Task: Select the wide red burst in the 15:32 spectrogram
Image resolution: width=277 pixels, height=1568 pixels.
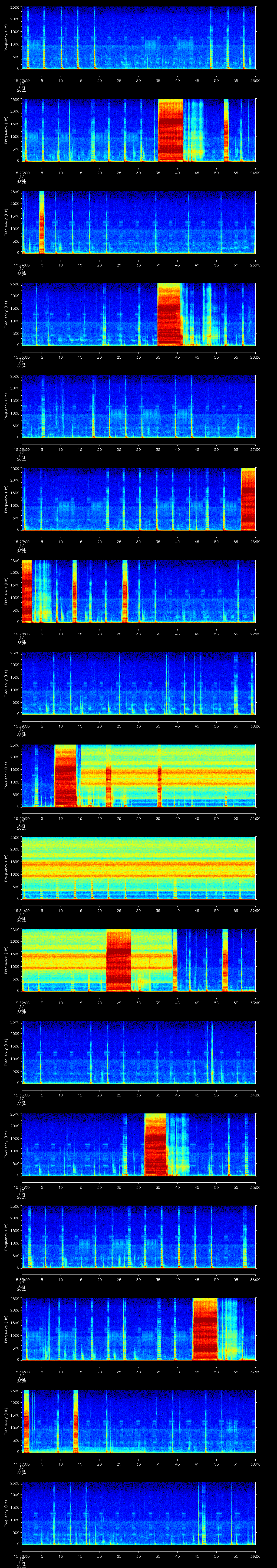Action: coord(119,960)
